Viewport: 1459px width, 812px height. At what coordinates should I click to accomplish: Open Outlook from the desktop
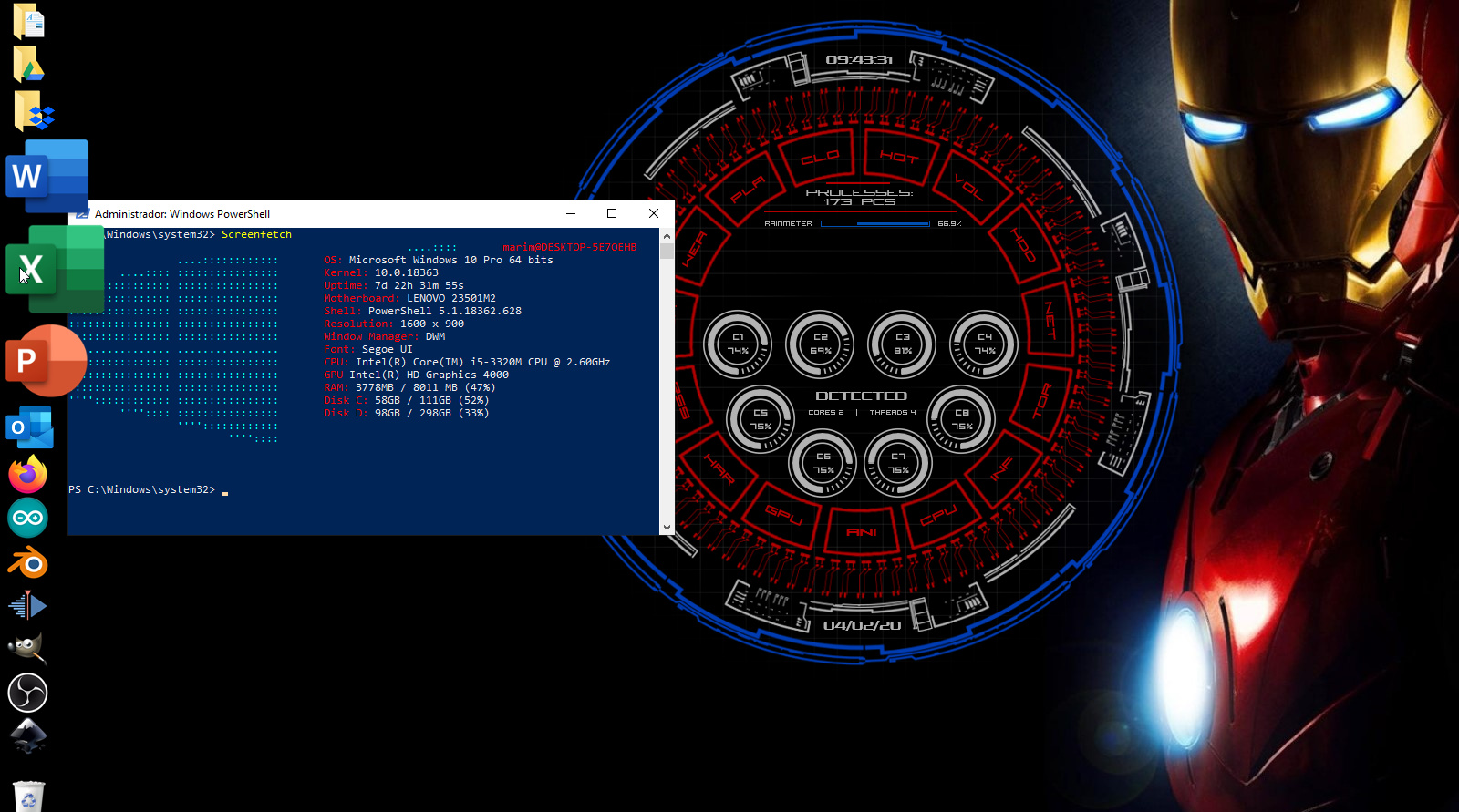pos(29,428)
